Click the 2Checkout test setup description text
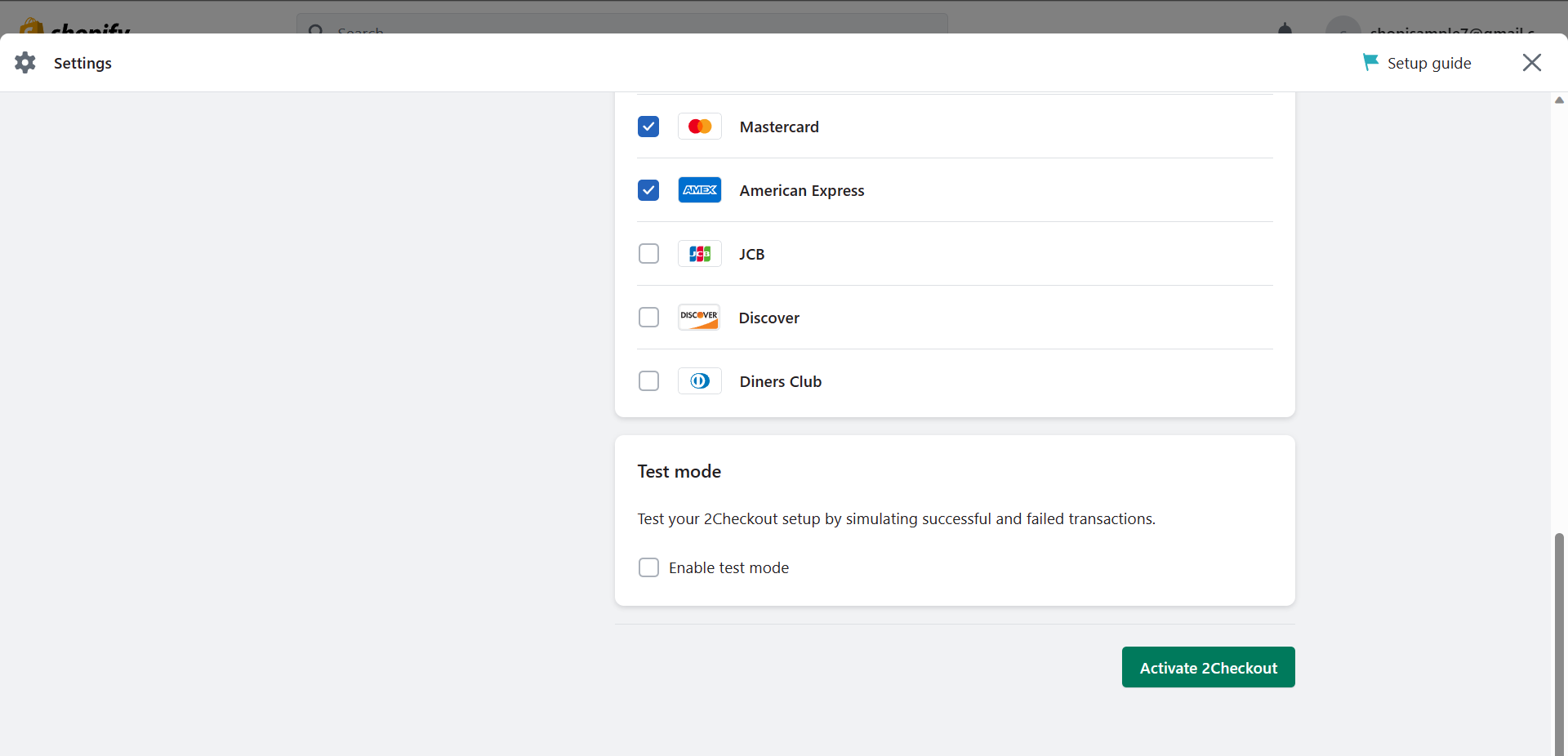The height and width of the screenshot is (756, 1568). pyautogui.click(x=897, y=518)
